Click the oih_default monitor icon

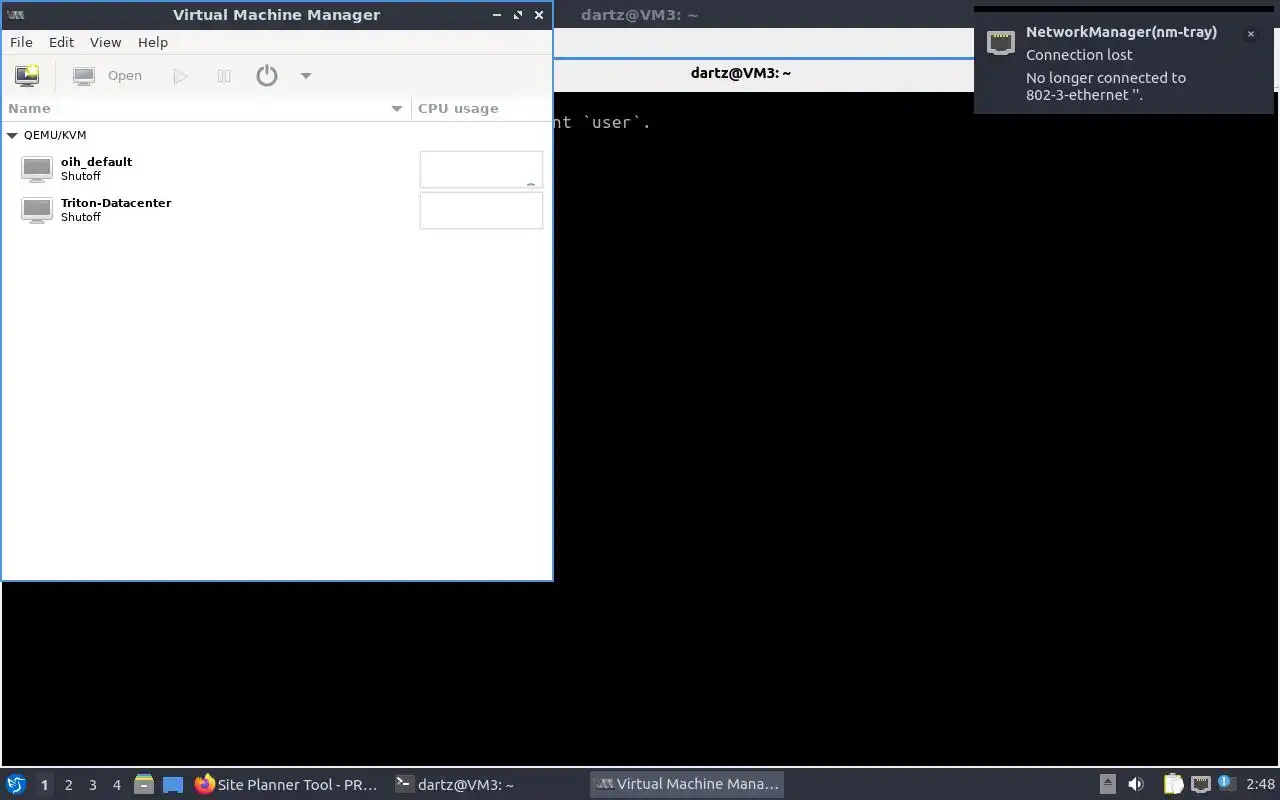point(37,169)
